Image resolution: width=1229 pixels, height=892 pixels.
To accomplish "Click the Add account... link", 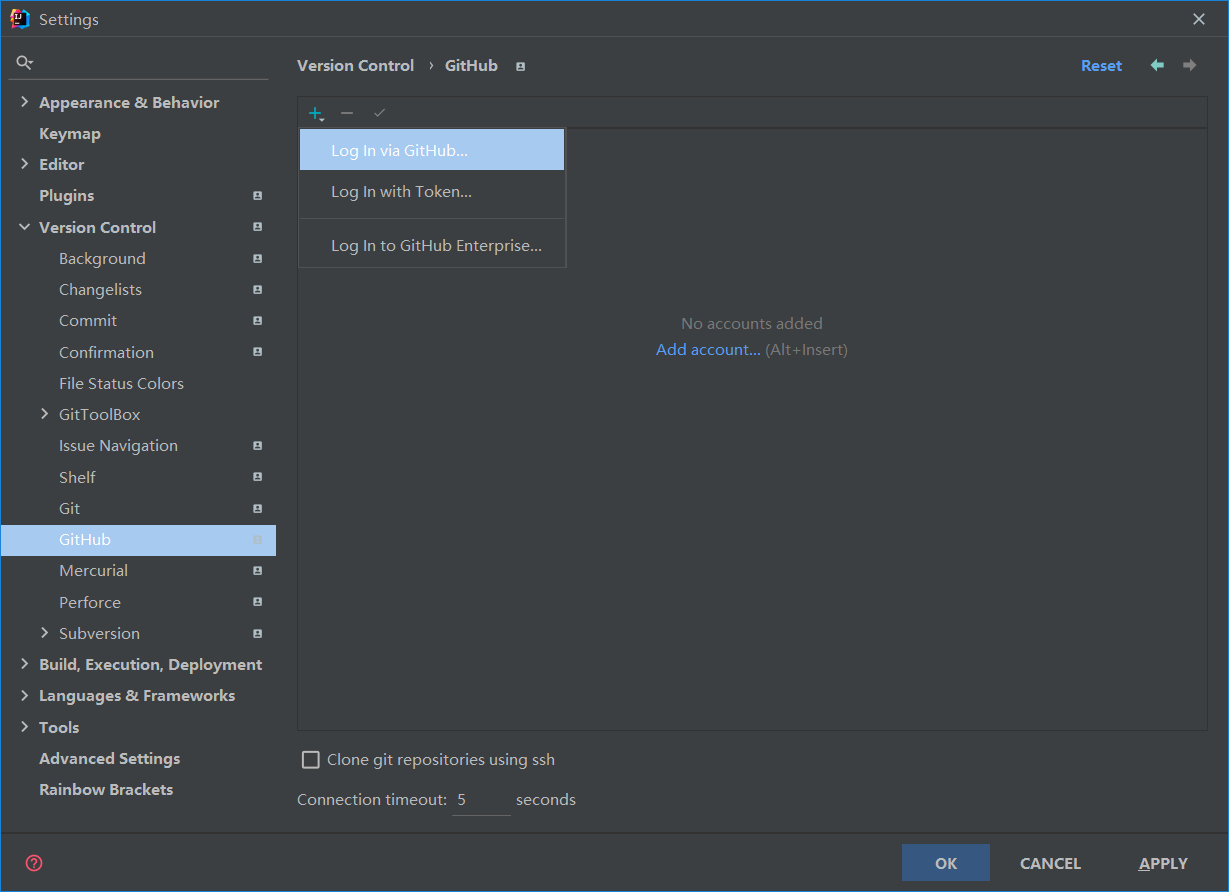I will (x=708, y=349).
